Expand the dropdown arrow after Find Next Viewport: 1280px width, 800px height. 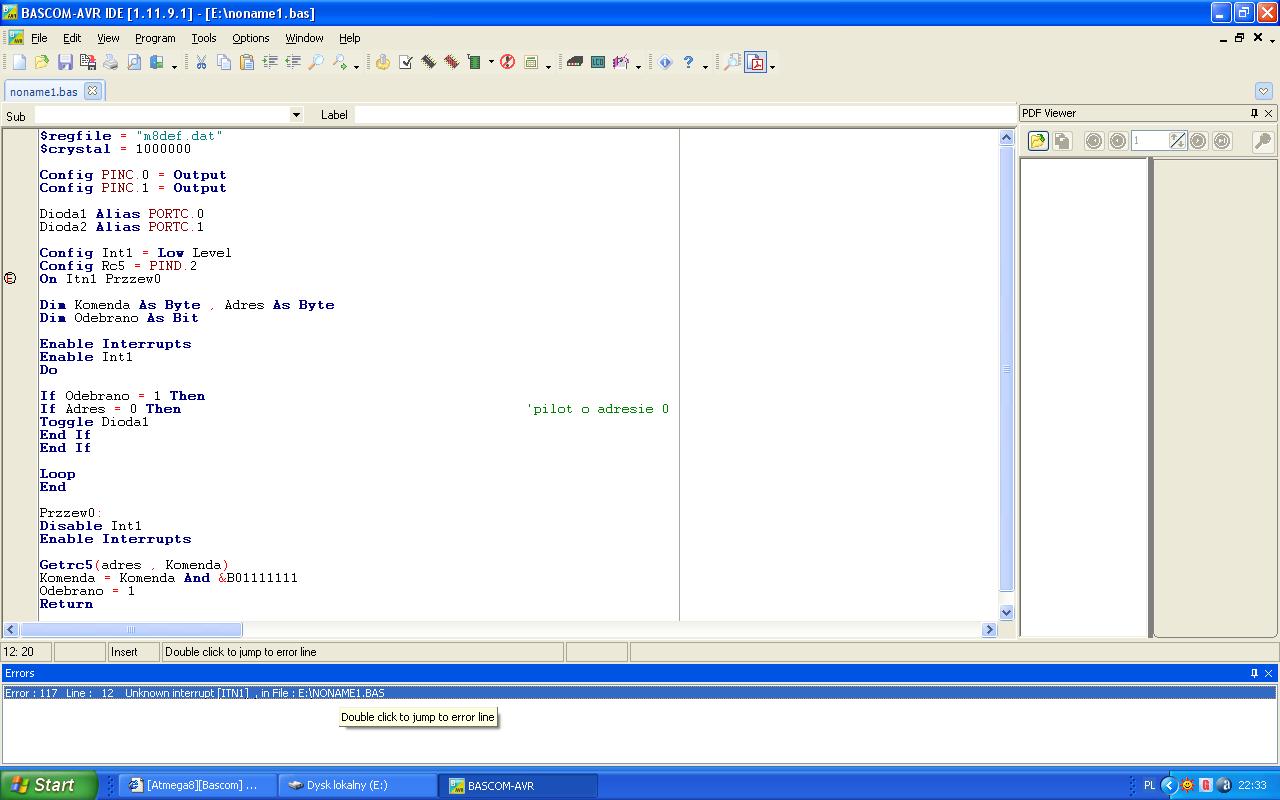[356, 66]
